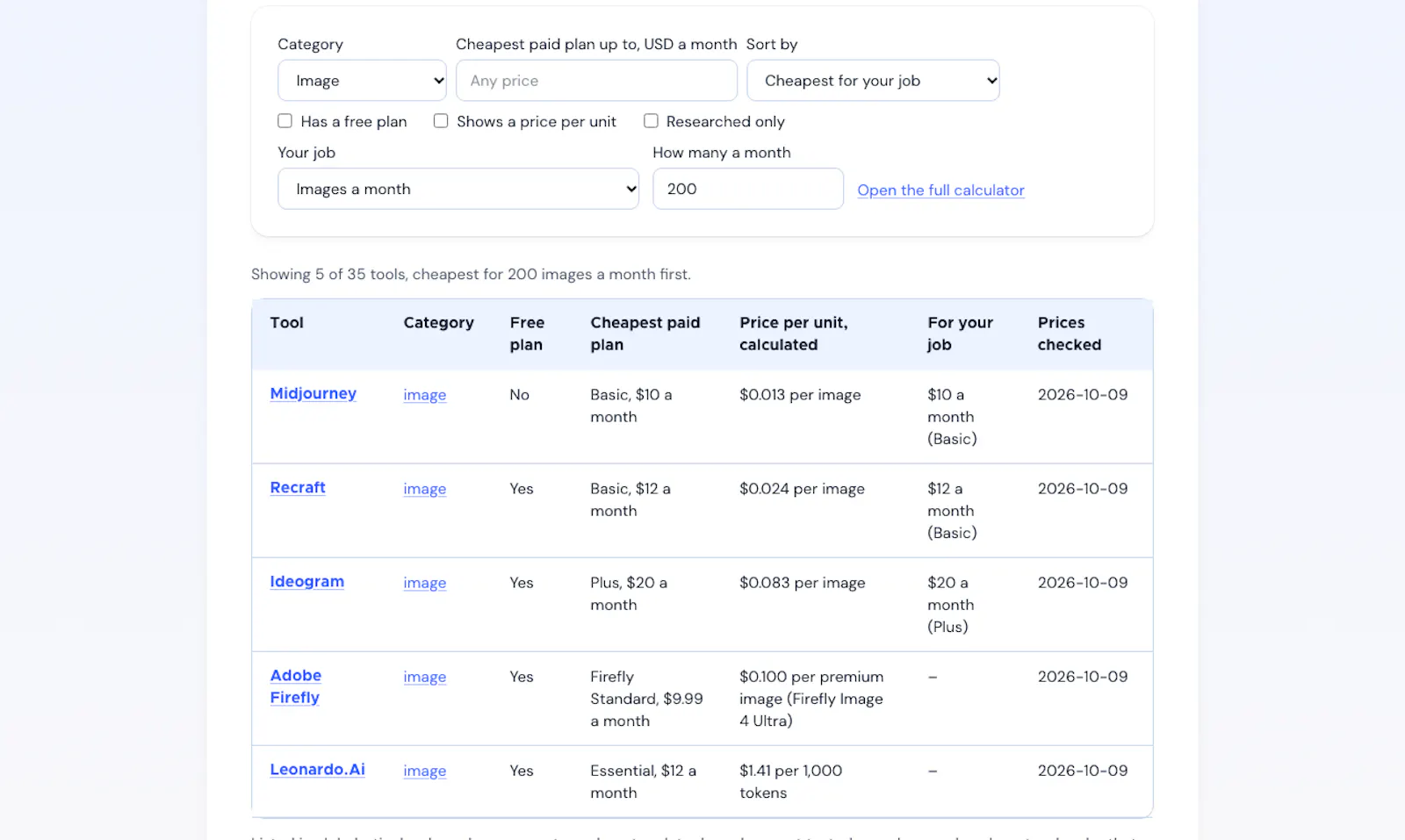1405x840 pixels.
Task: Click the image category link in Adobe Firefly row
Action: (425, 677)
